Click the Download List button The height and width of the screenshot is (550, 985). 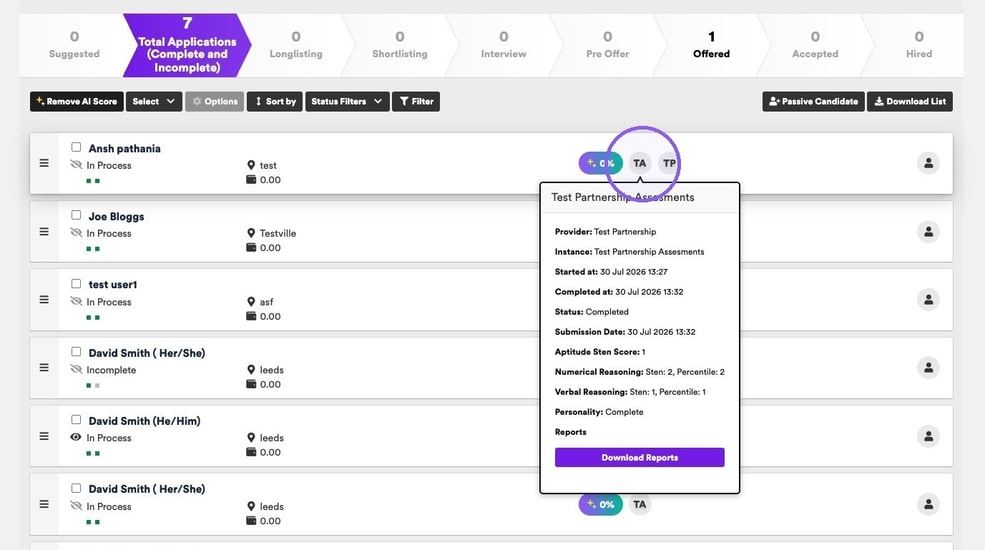(910, 101)
